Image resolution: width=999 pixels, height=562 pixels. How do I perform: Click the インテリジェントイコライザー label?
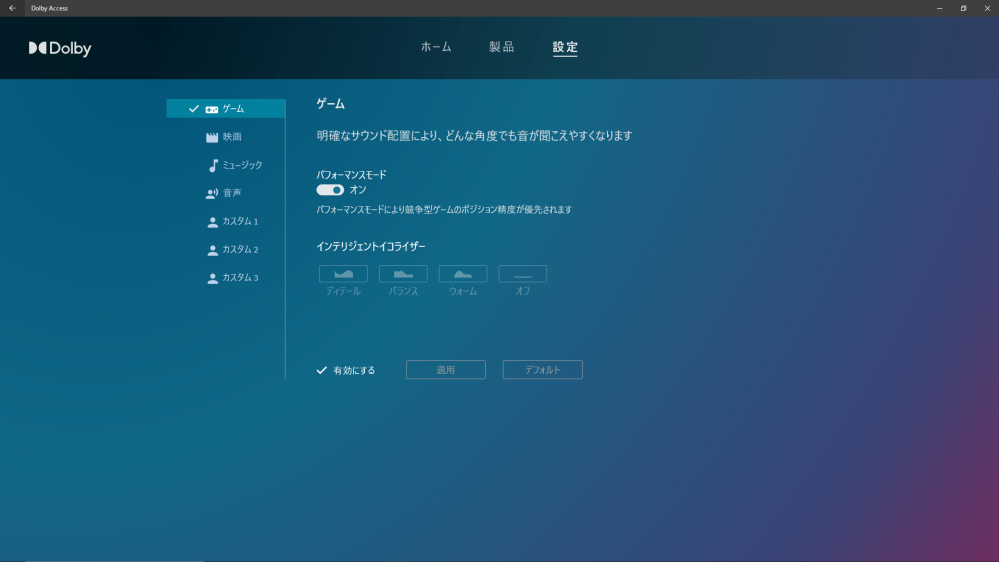[371, 247]
